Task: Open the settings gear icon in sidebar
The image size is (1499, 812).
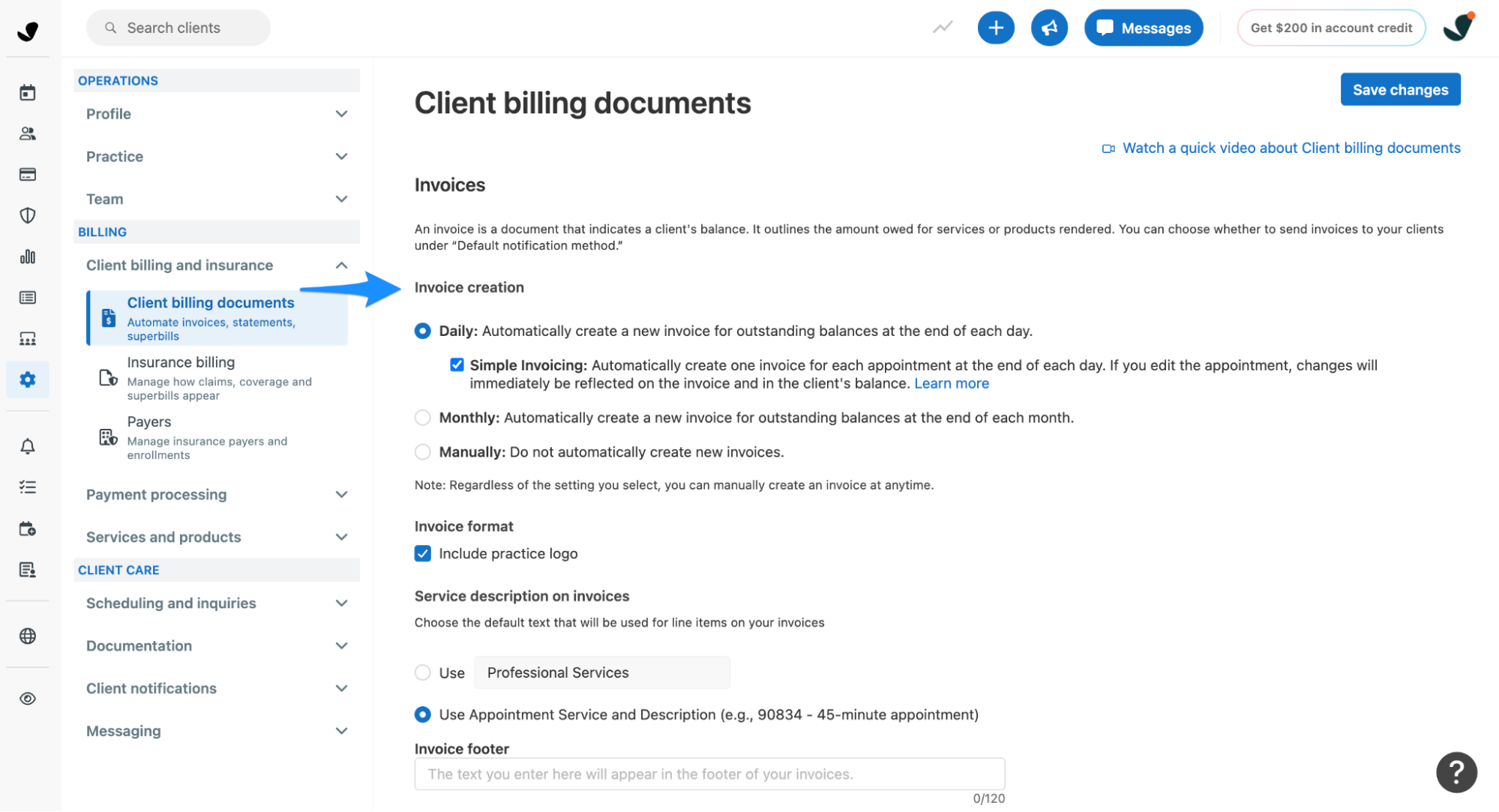Action: (28, 379)
